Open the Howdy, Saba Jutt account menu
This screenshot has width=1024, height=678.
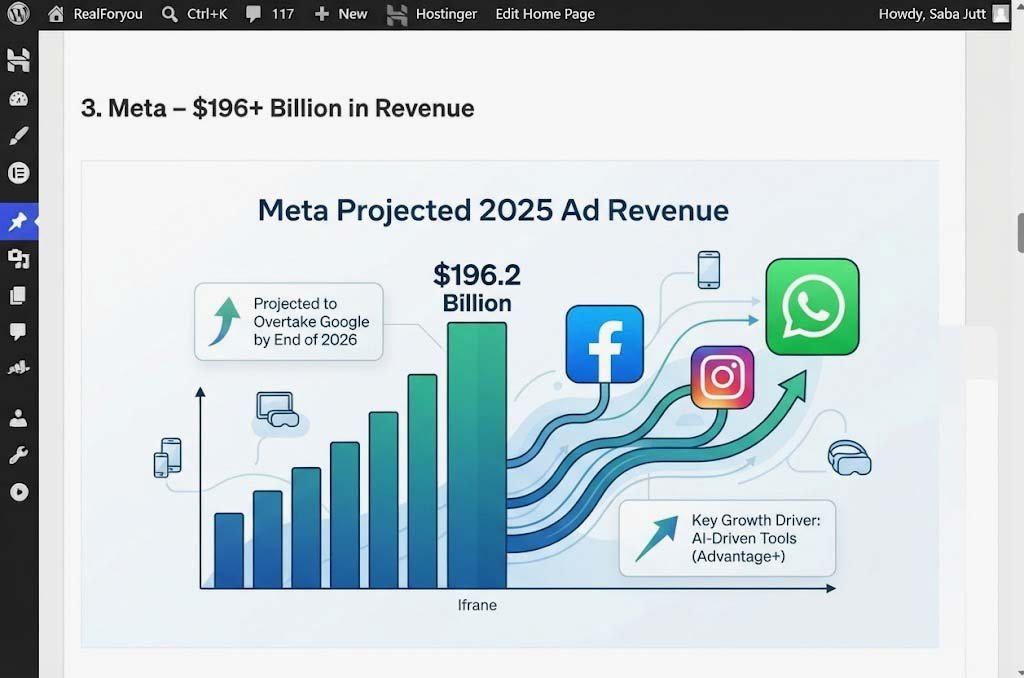coord(944,14)
